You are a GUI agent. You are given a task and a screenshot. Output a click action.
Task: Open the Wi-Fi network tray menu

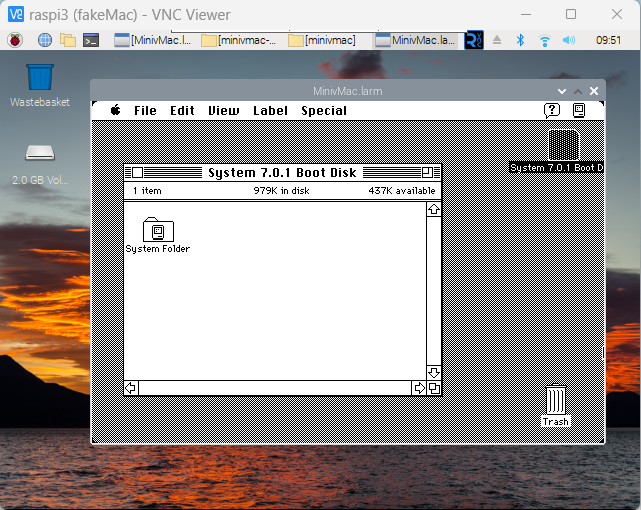coord(545,40)
